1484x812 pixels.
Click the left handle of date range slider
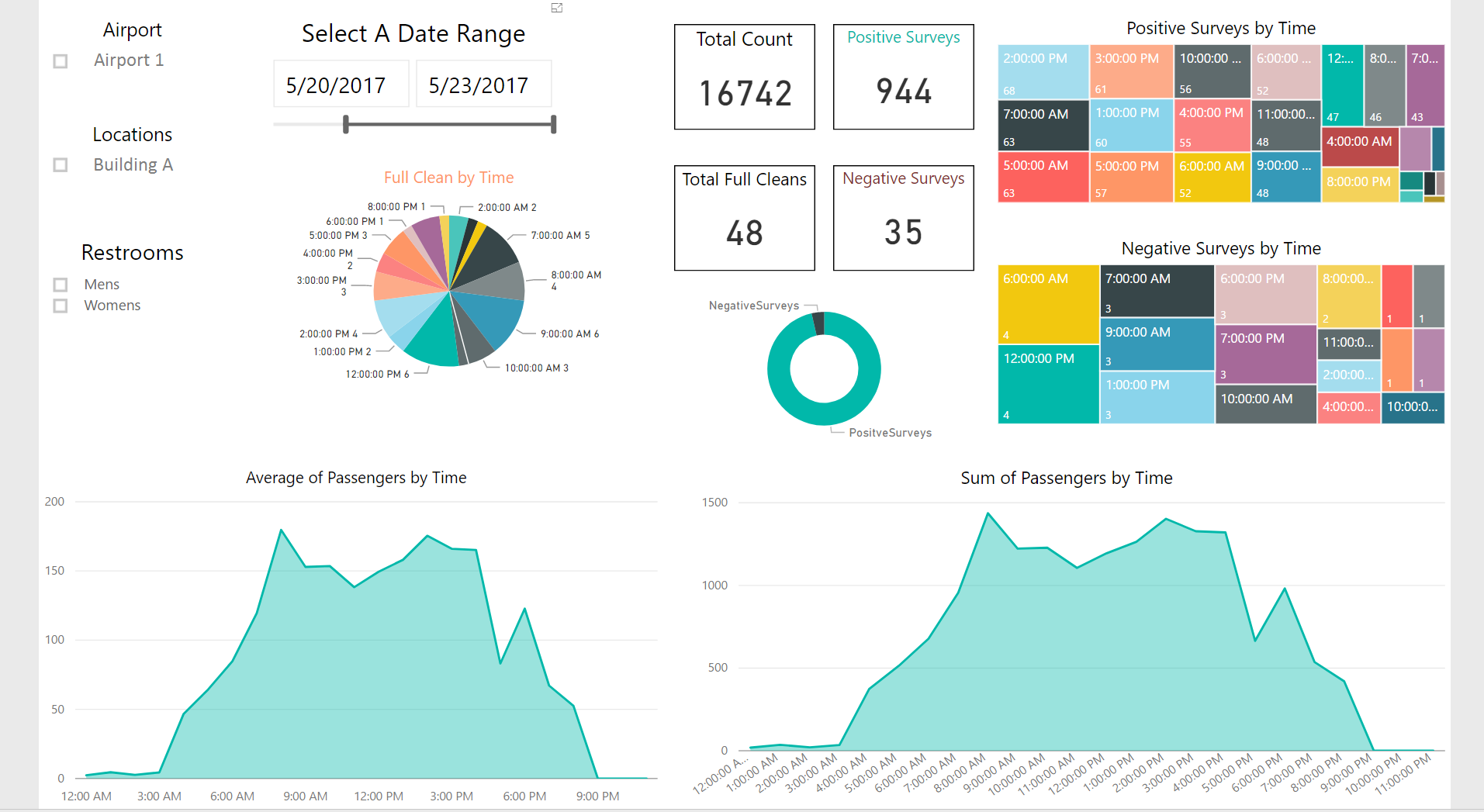click(346, 124)
